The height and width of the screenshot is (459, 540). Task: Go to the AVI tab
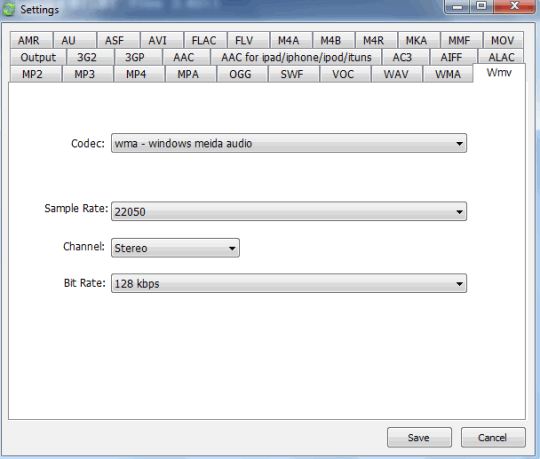pyautogui.click(x=162, y=40)
